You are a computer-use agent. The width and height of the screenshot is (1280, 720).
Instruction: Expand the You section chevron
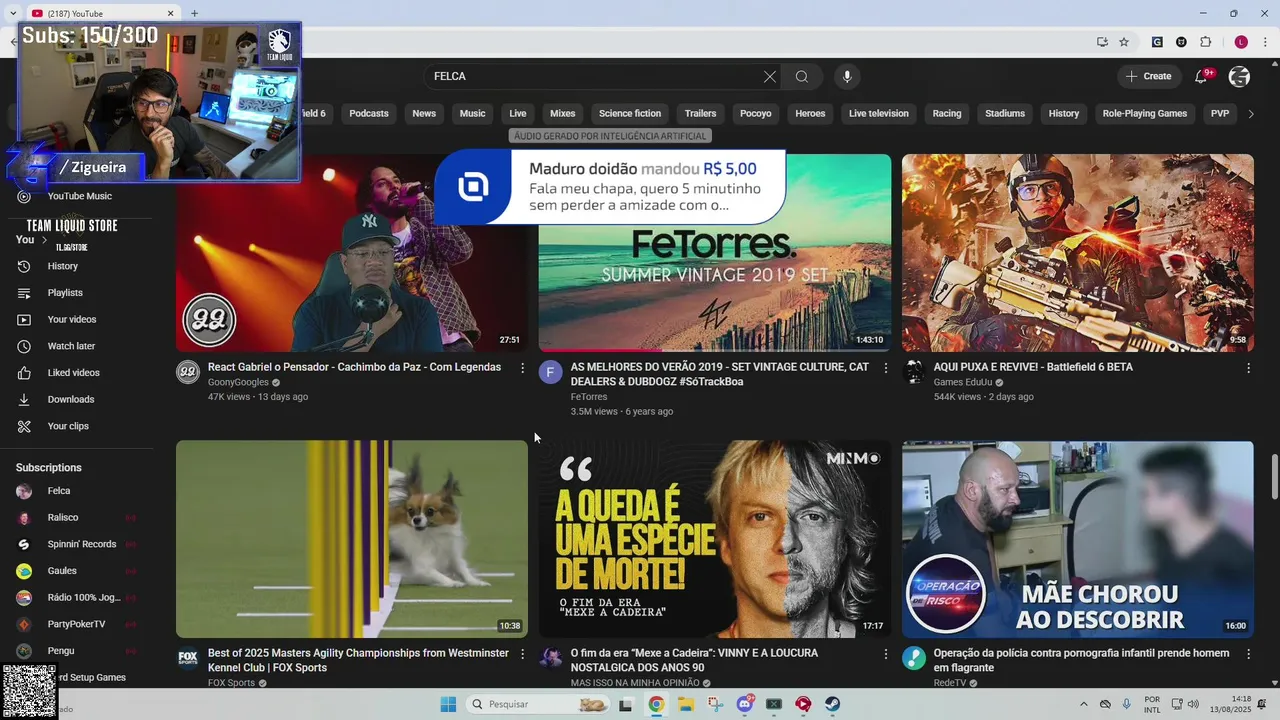[43, 240]
